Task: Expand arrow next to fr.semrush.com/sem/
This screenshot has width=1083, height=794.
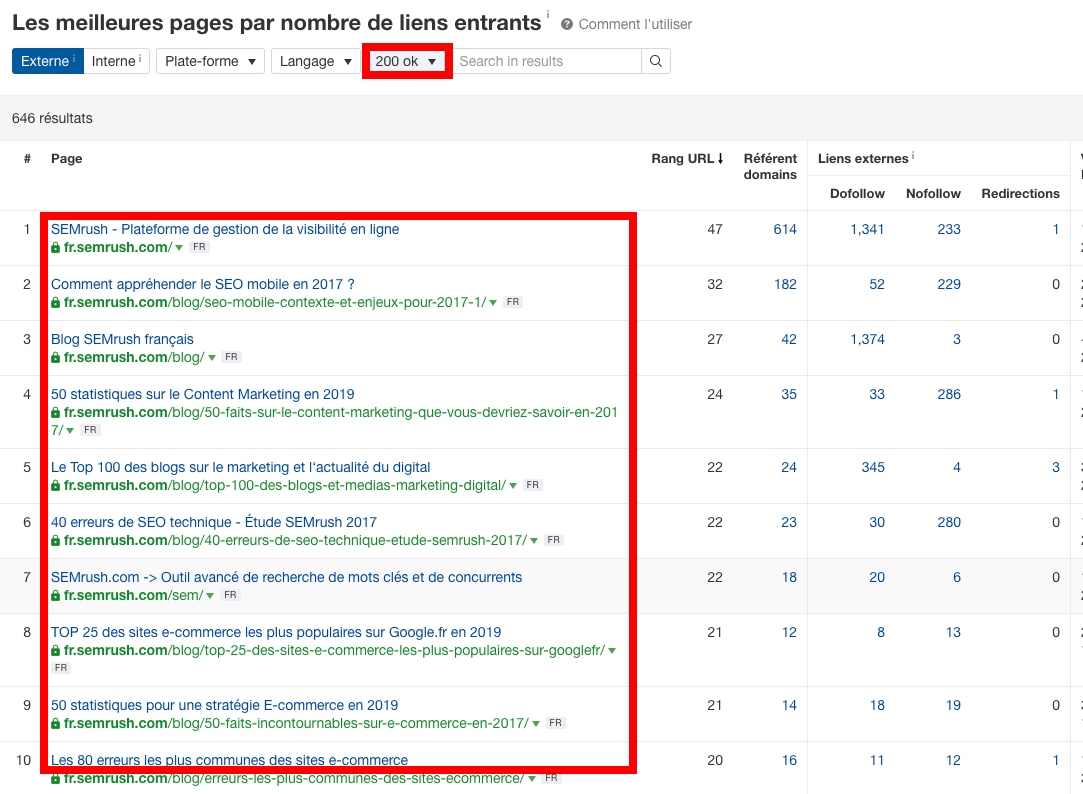Action: tap(210, 596)
